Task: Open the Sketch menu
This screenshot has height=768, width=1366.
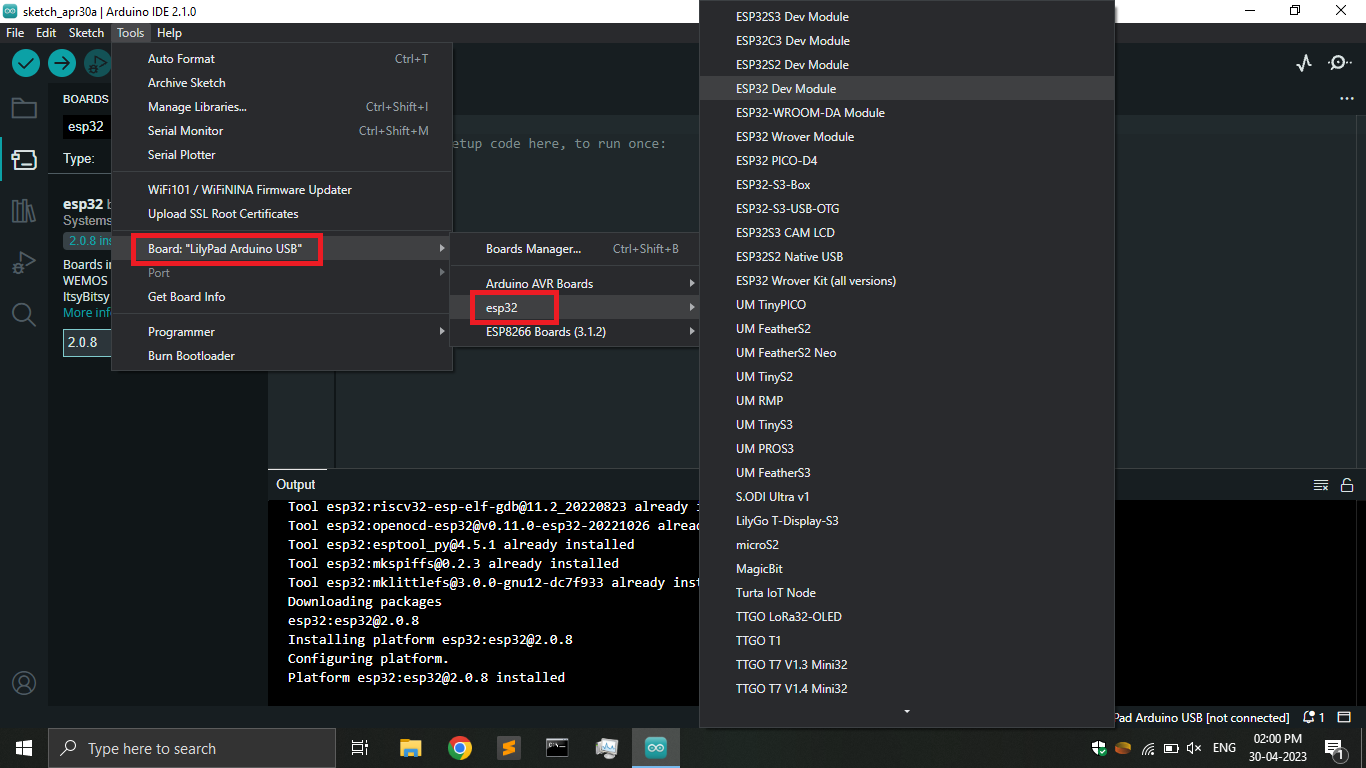Action: [86, 32]
